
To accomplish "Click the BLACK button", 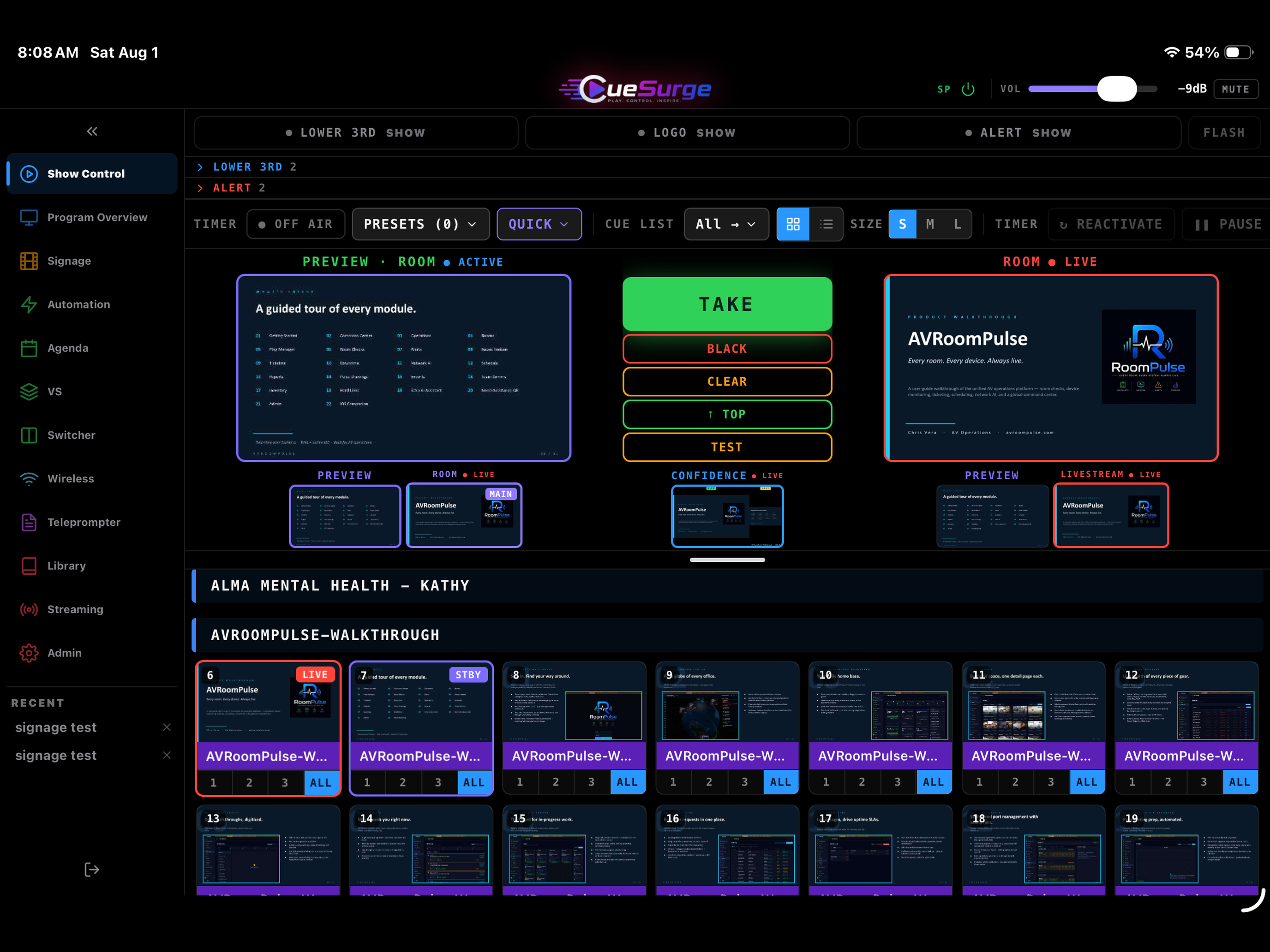I will pyautogui.click(x=727, y=349).
